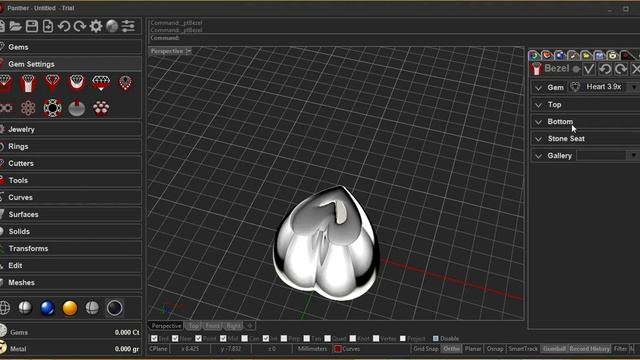The image size is (640, 360).
Task: Toggle Grid Snap in status bar
Action: tap(425, 349)
